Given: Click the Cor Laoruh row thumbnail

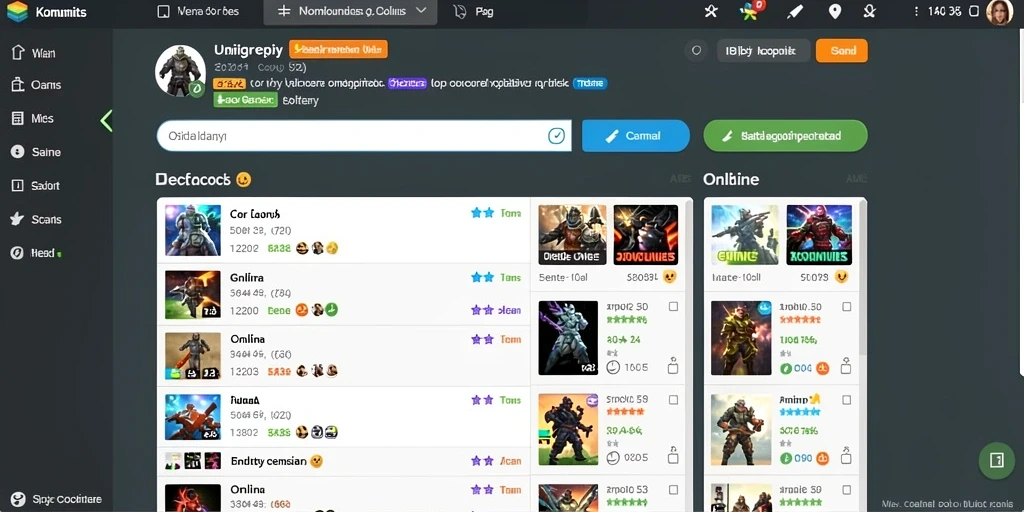Looking at the screenshot, I should pyautogui.click(x=193, y=230).
